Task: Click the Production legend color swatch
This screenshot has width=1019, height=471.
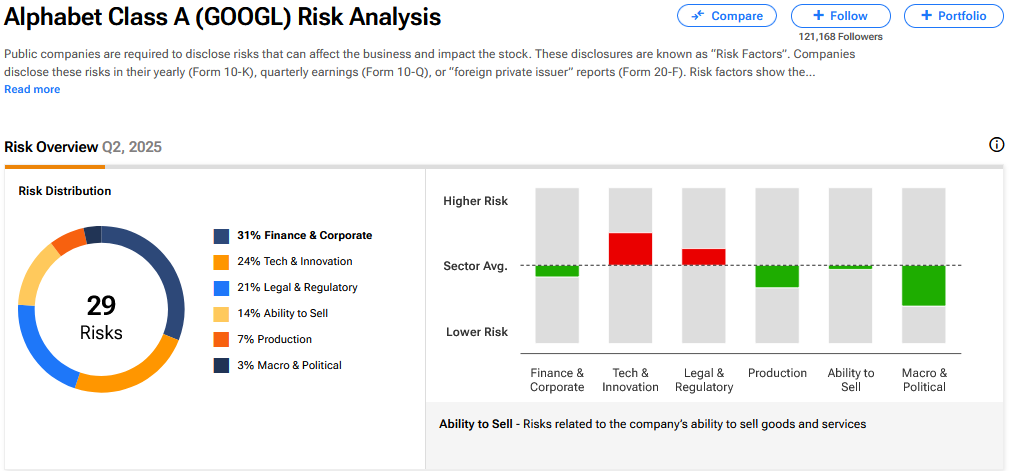Action: 222,340
